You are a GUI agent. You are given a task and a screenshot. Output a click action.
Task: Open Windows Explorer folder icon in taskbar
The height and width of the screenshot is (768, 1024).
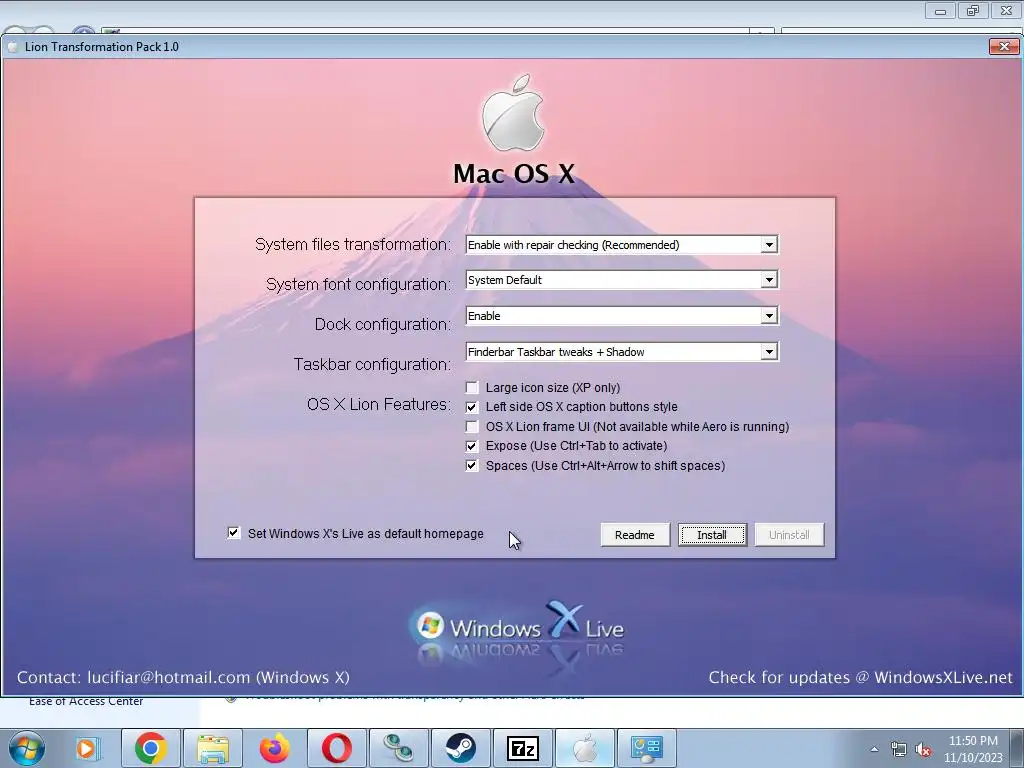click(213, 748)
